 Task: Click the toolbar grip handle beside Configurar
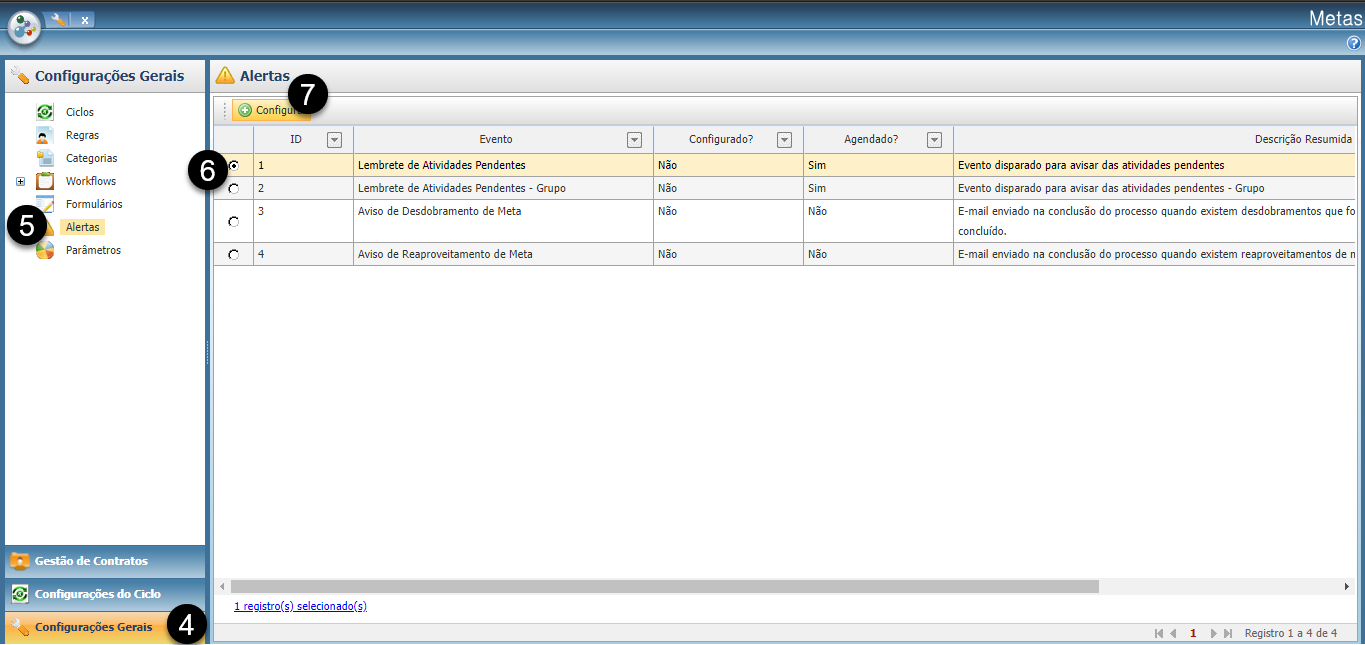(225, 110)
